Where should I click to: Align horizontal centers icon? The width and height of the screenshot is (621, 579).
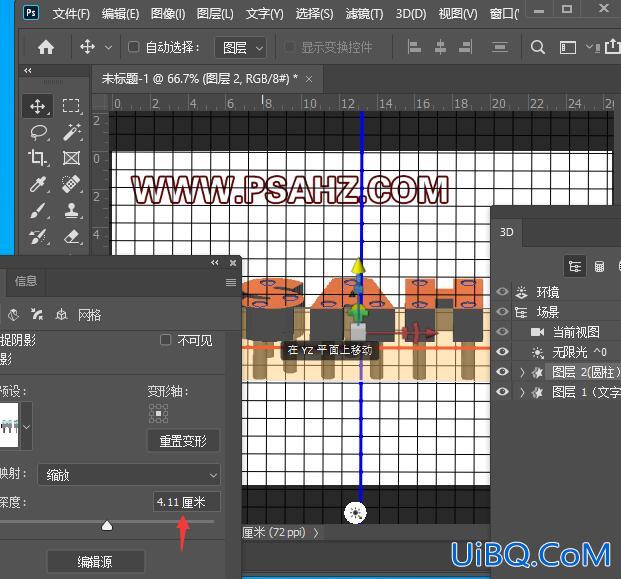440,47
